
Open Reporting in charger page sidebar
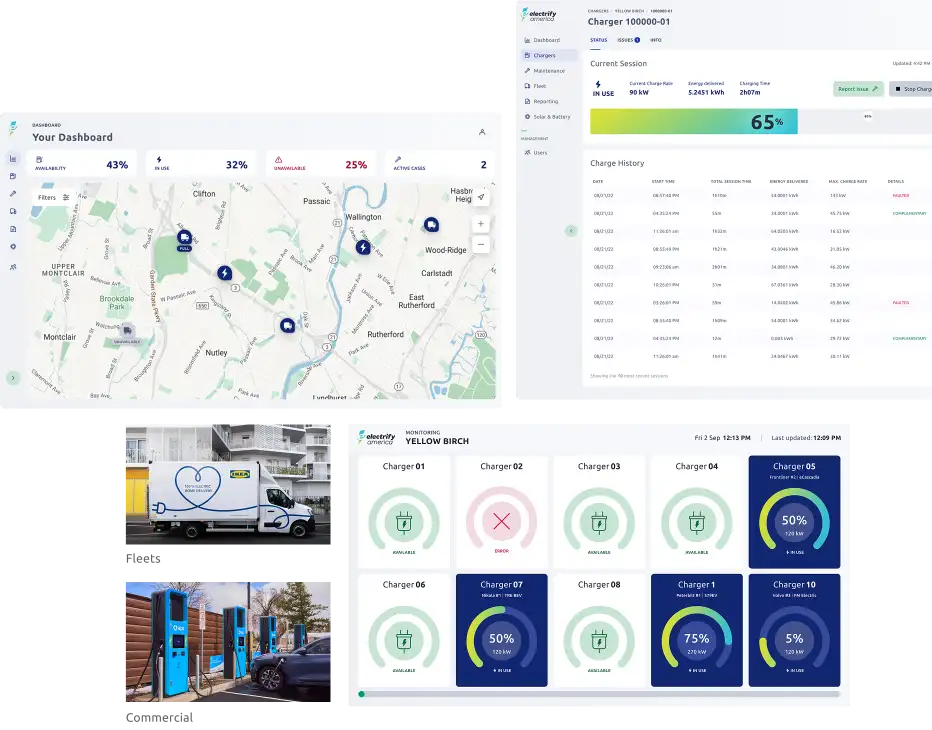(550, 102)
